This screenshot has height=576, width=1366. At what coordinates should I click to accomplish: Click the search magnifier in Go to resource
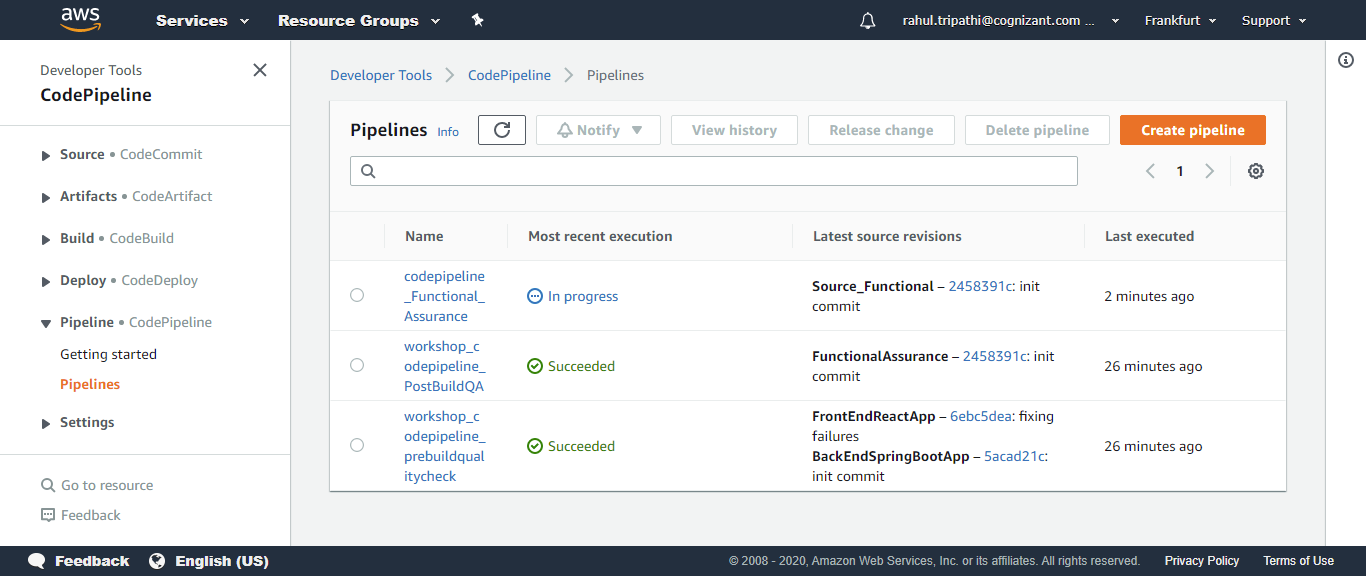(x=48, y=485)
